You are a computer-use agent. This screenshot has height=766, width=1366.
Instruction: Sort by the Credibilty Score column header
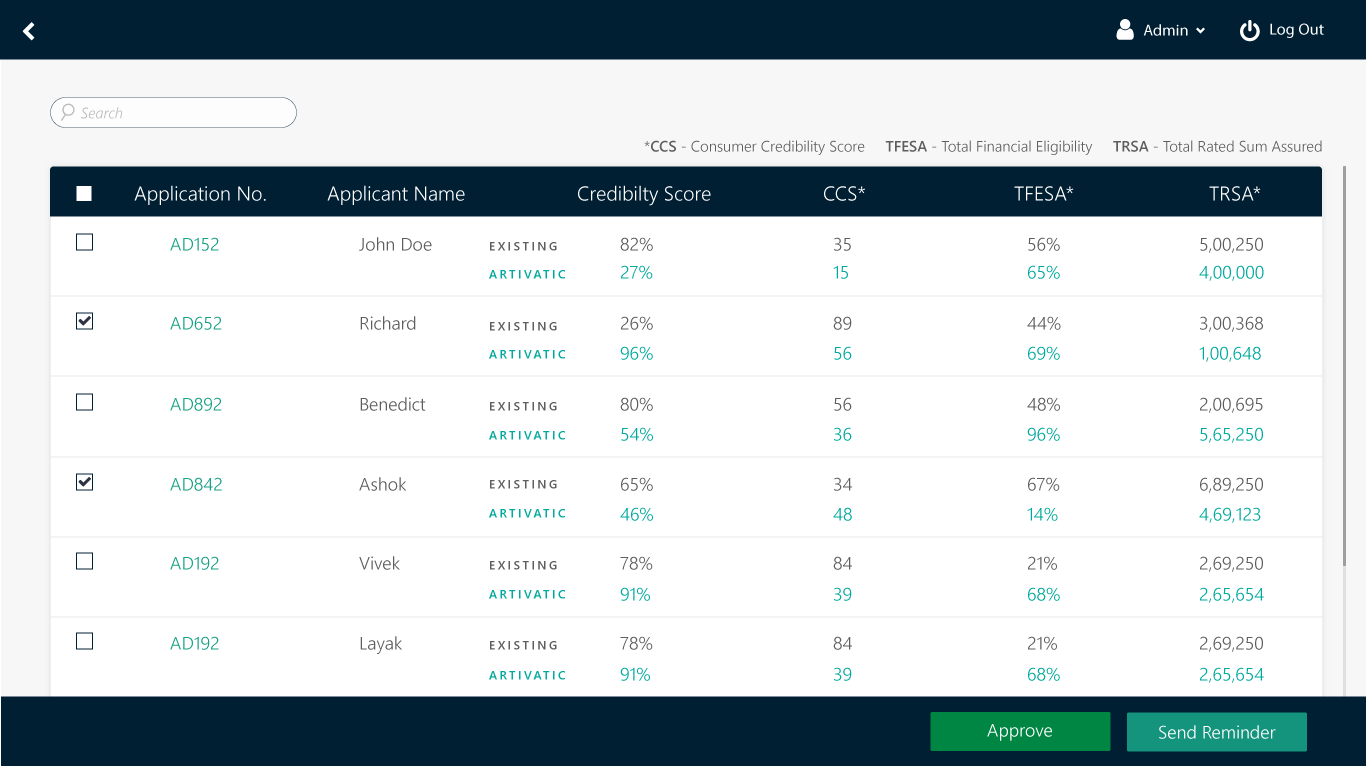click(643, 194)
